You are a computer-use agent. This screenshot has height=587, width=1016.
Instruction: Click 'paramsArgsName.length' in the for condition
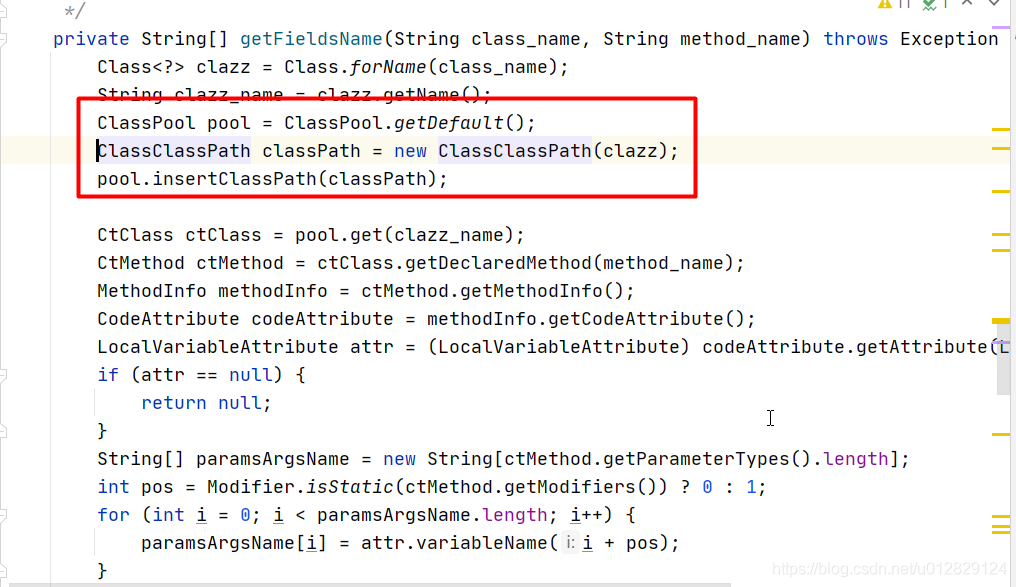[432, 515]
